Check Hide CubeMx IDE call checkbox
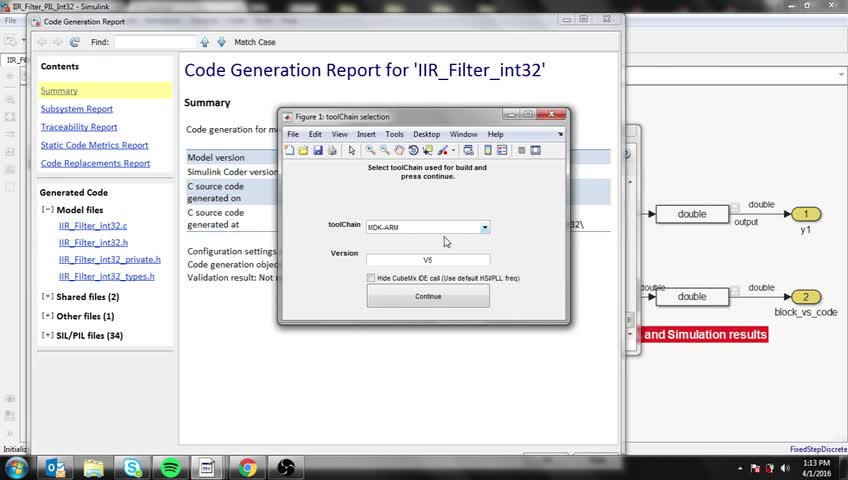848x480 pixels. click(370, 278)
